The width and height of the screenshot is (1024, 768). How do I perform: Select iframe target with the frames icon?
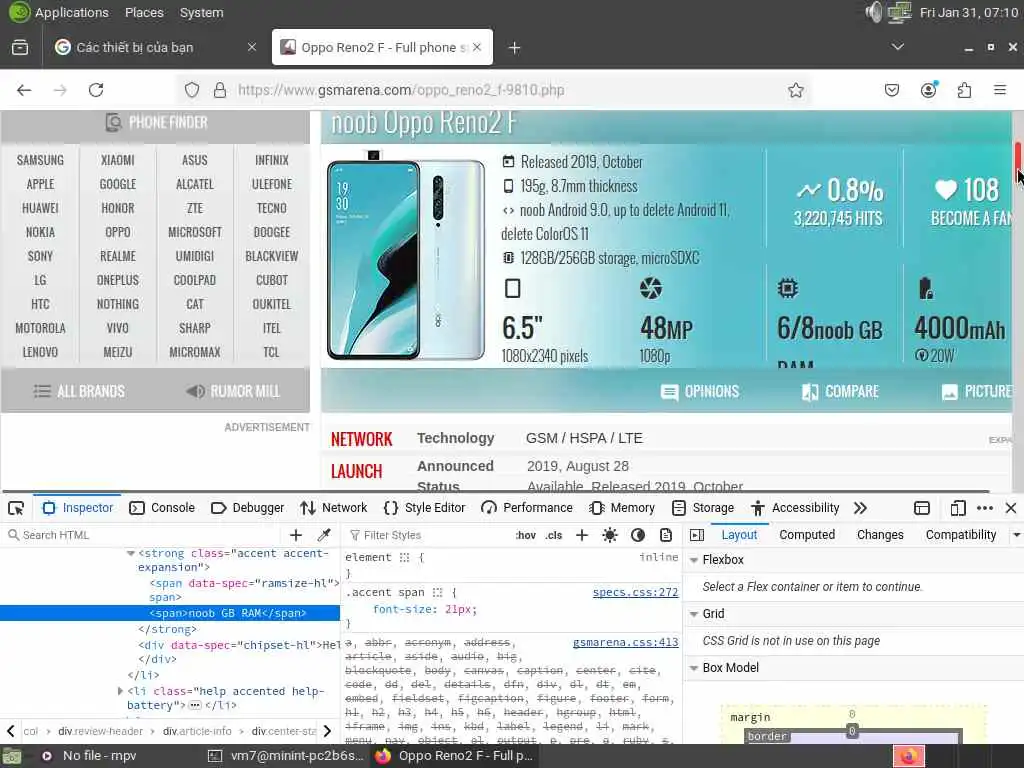921,508
